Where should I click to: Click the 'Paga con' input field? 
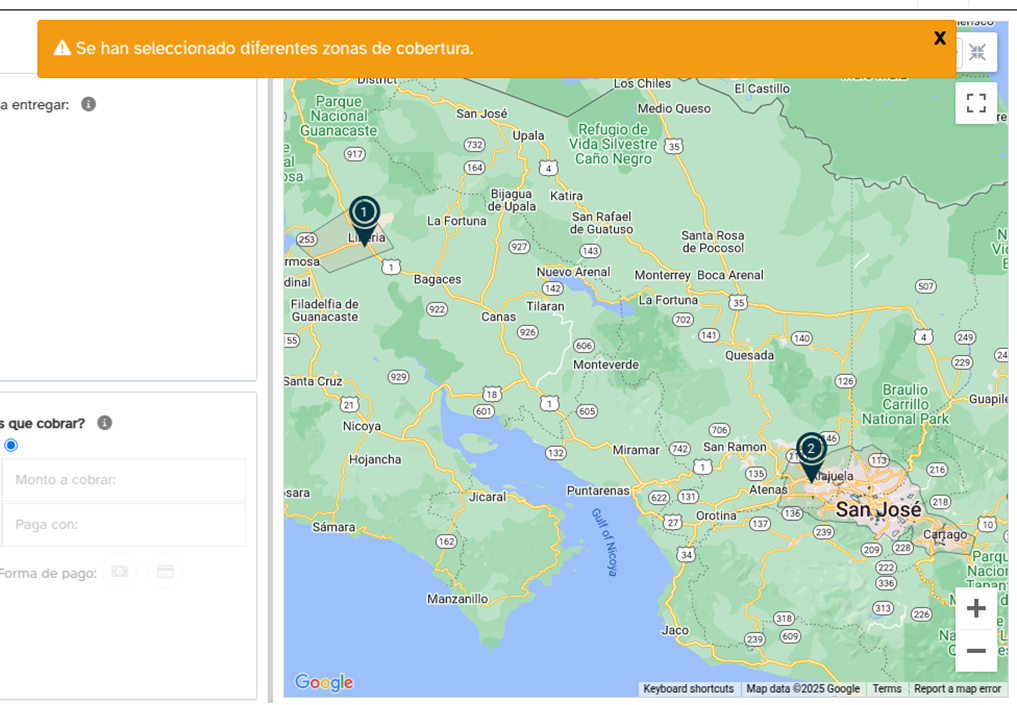[124, 525]
